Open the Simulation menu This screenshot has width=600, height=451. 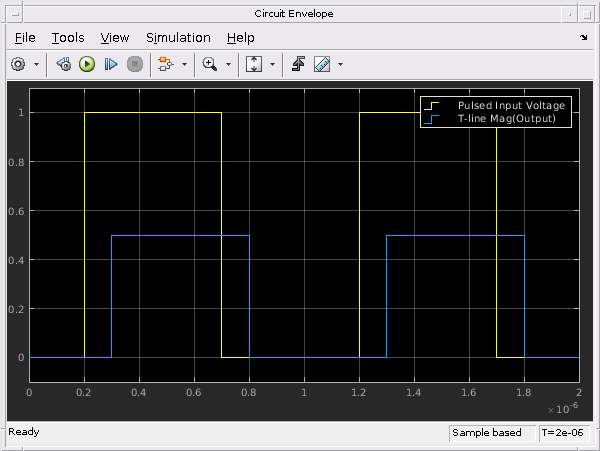(178, 38)
